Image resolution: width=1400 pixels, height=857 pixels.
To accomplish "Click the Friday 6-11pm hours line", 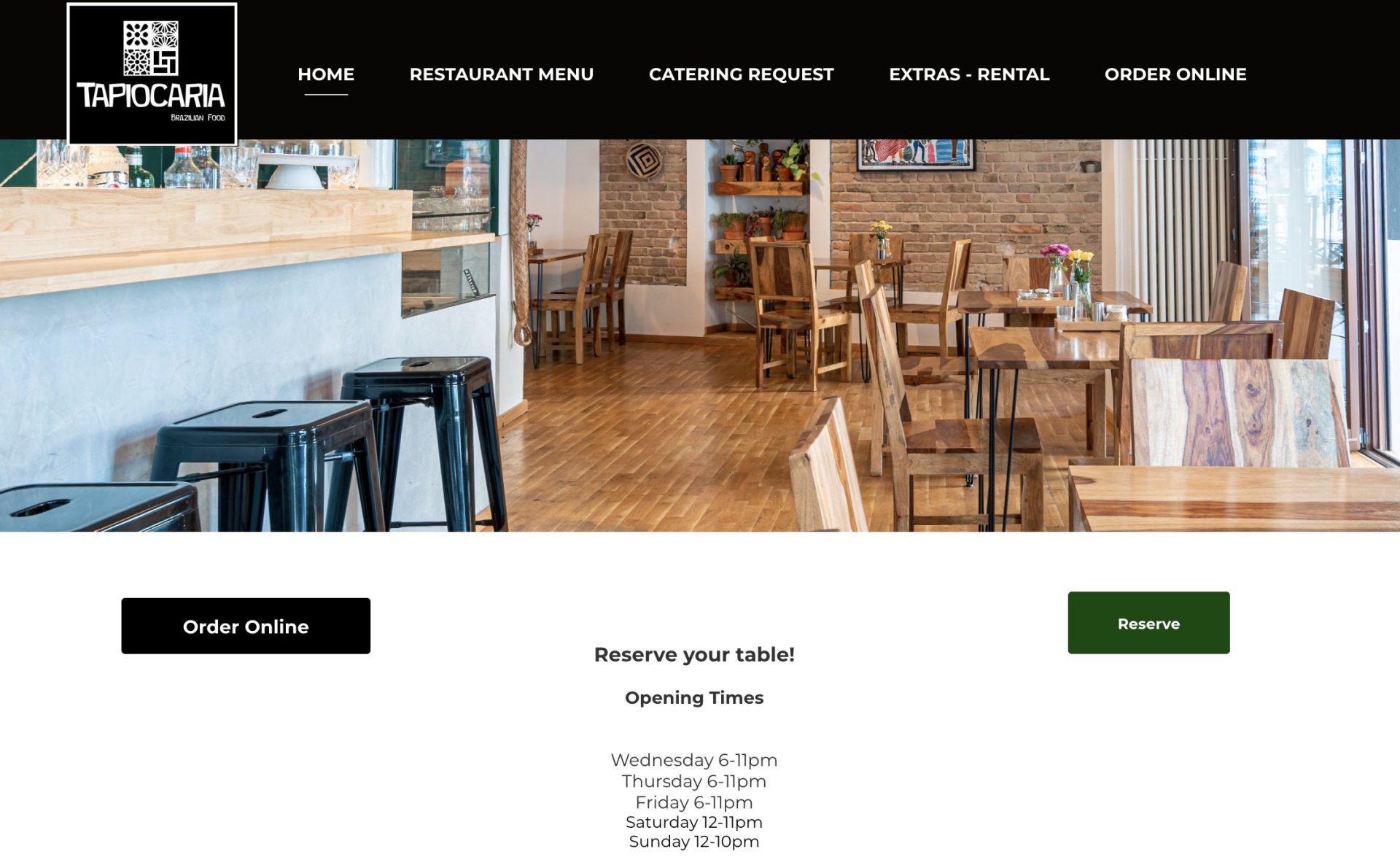I will click(694, 802).
